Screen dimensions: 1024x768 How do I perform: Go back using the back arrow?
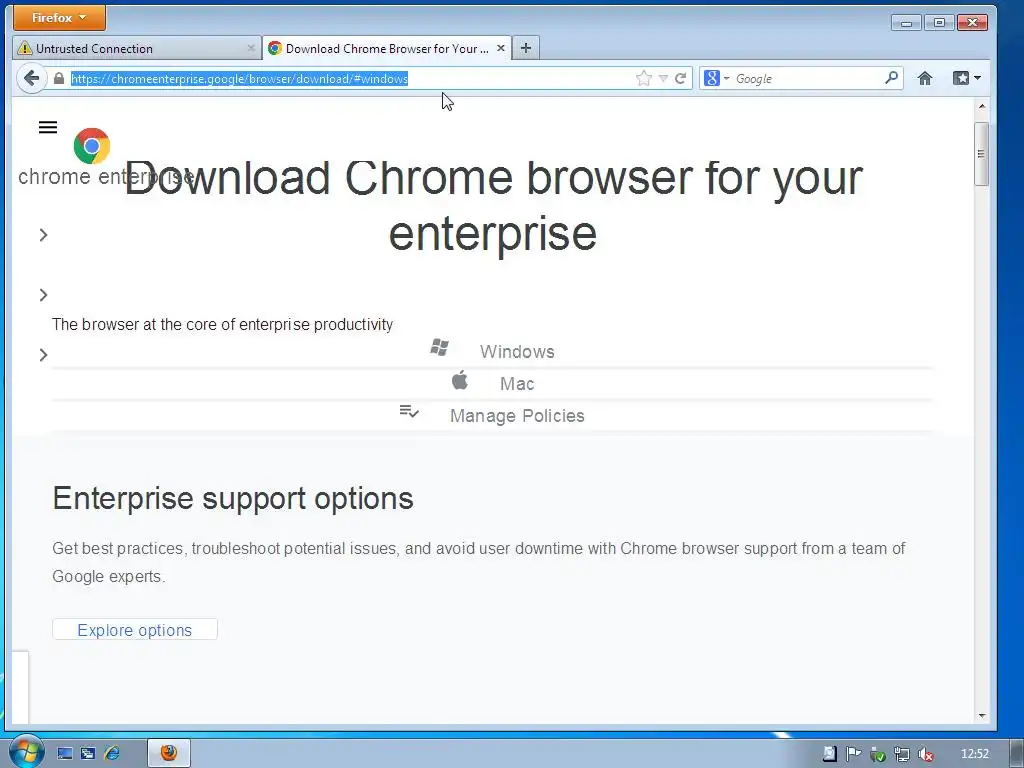click(x=31, y=78)
